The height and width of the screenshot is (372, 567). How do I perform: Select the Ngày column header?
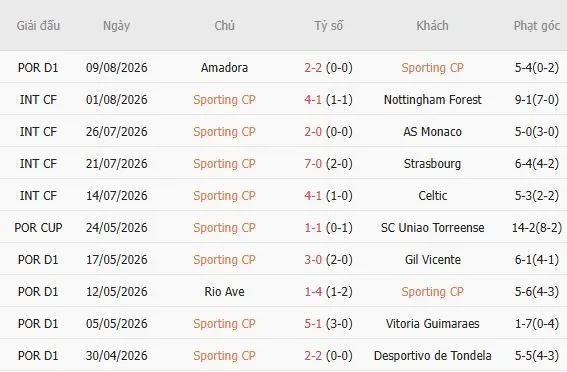pos(116,26)
